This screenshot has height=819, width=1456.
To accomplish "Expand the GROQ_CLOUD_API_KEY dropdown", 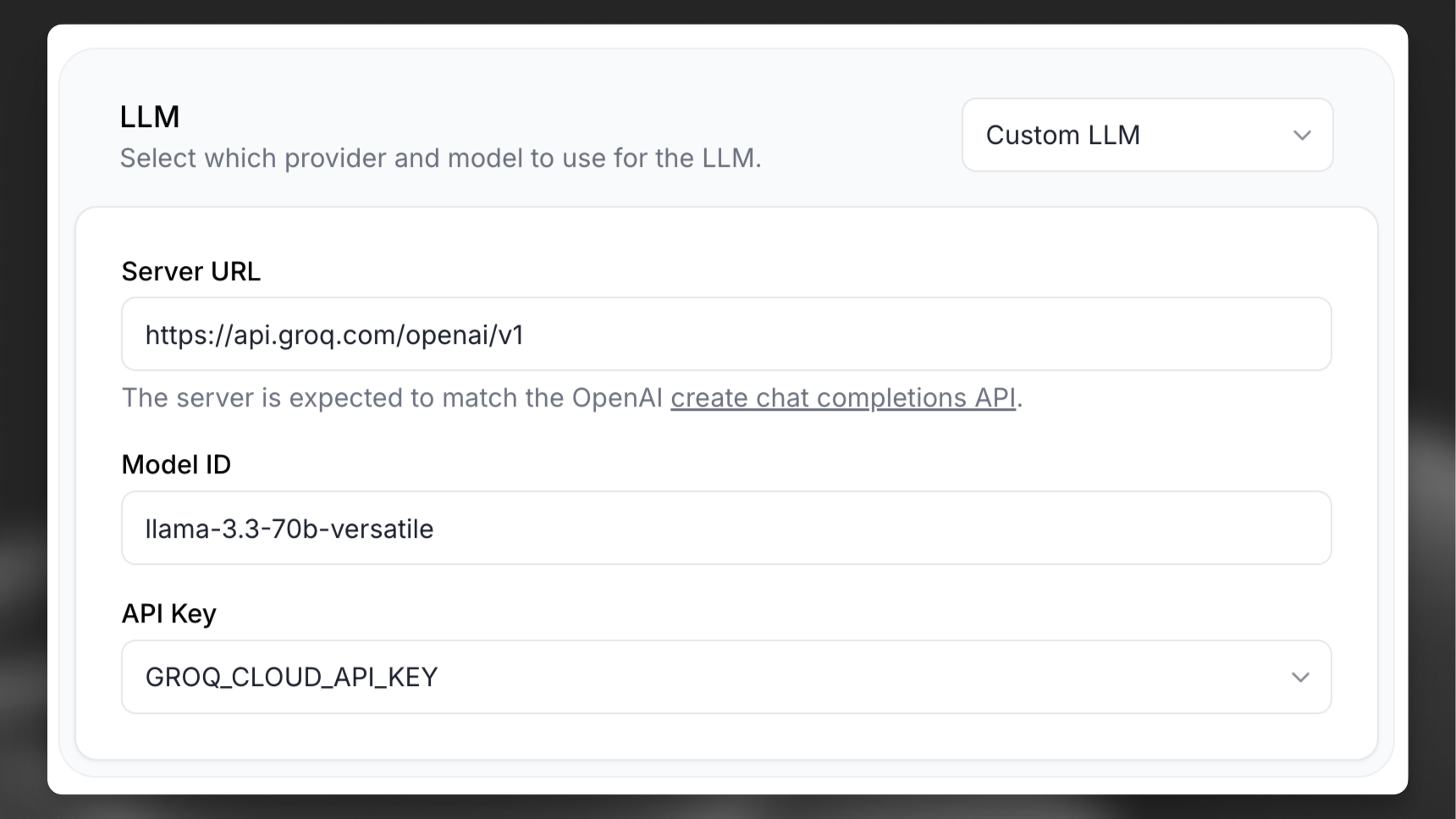I will (x=1303, y=677).
